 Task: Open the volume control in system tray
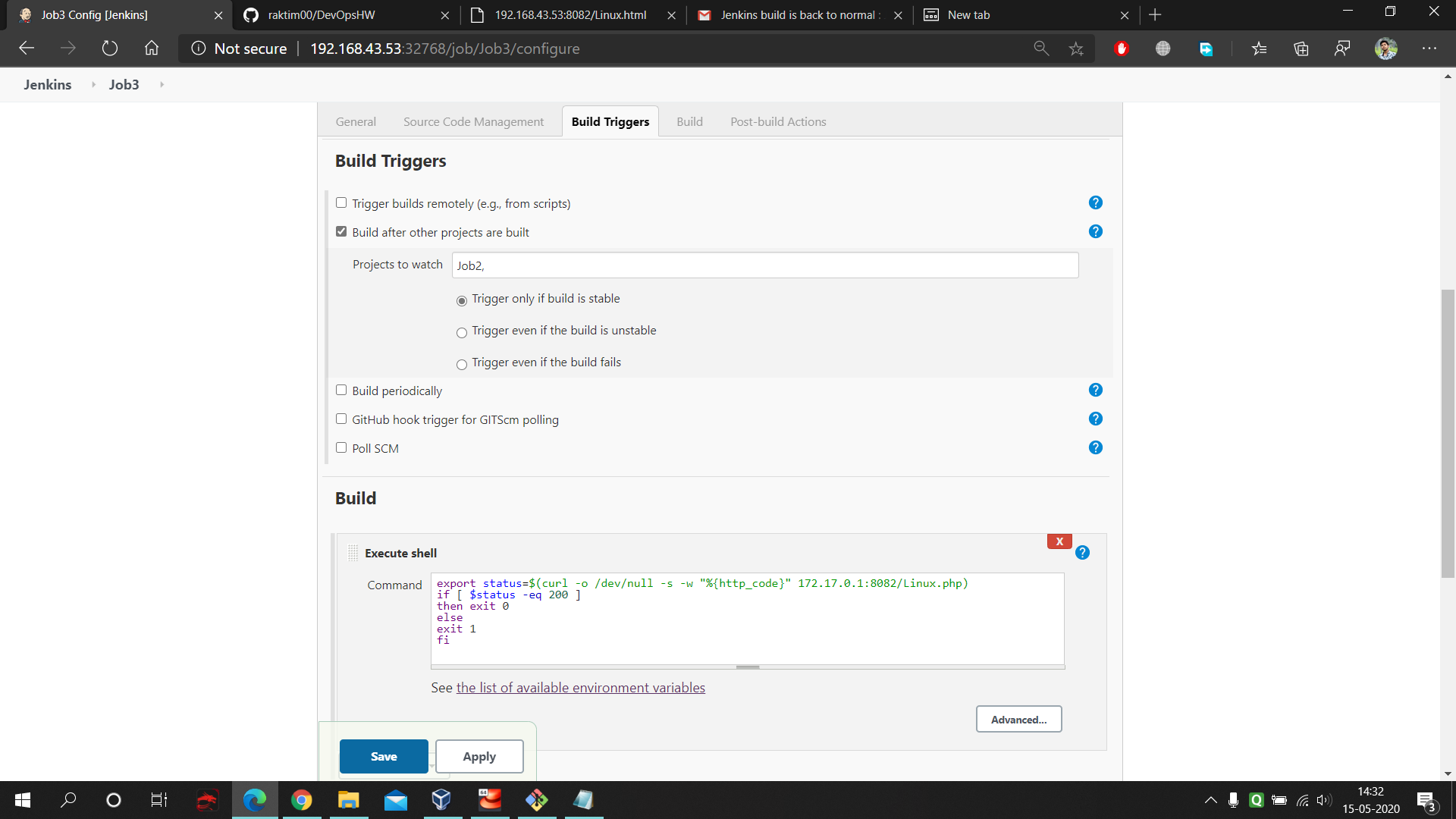point(1324,800)
